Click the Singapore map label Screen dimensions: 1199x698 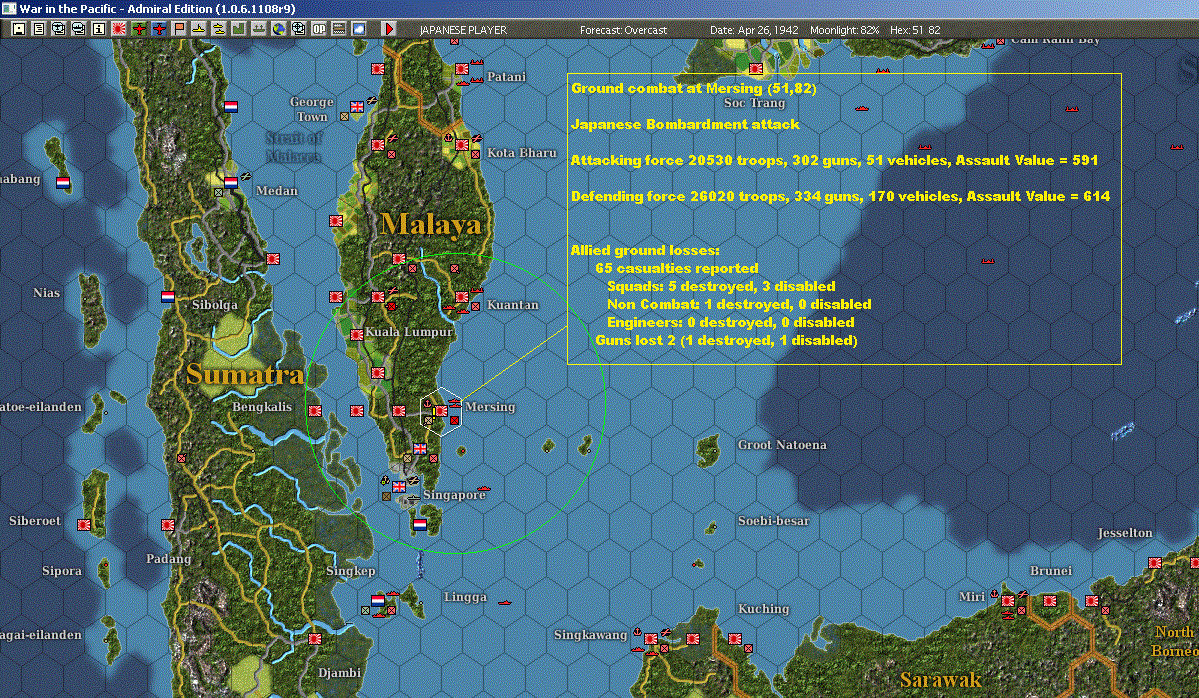454,495
